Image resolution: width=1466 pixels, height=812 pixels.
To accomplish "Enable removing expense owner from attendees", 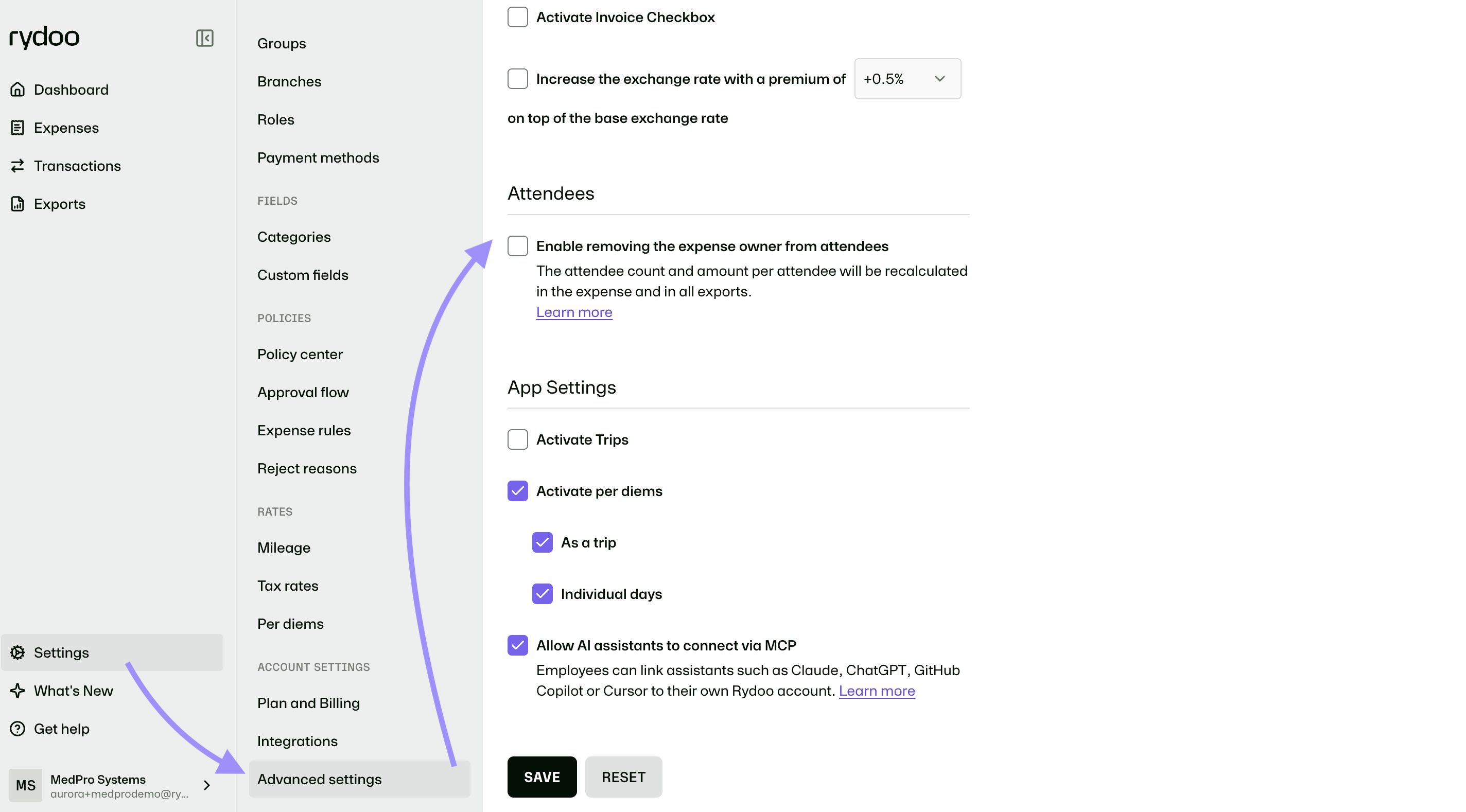I will pos(517,246).
